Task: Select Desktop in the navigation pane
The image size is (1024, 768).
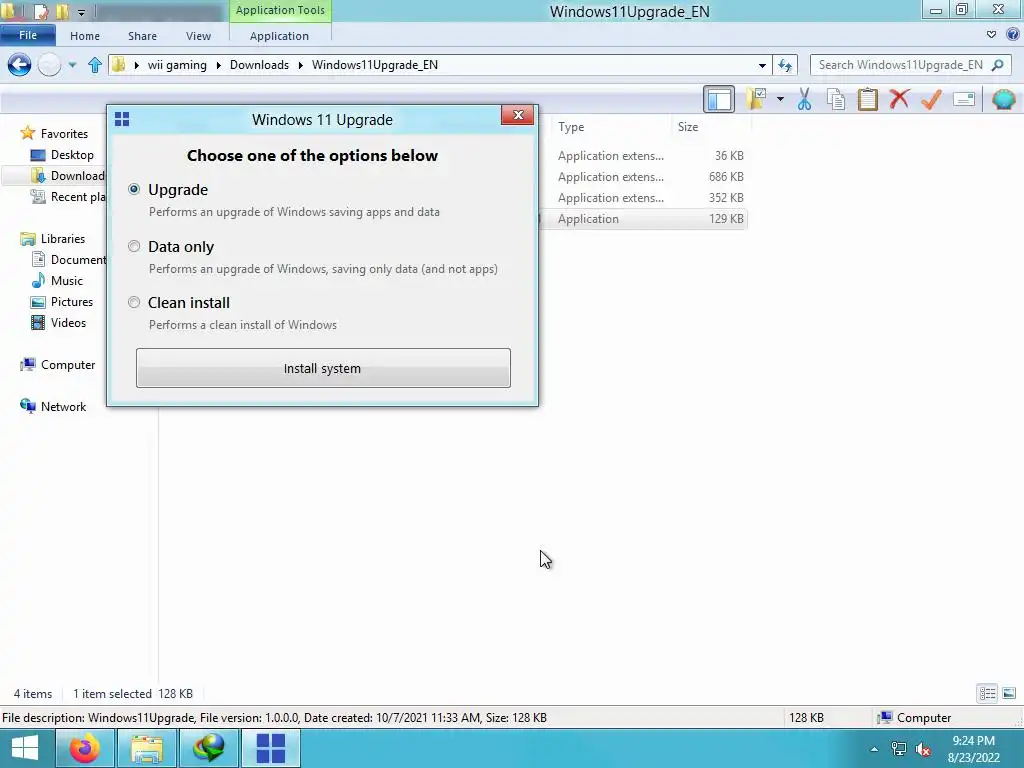Action: point(72,155)
